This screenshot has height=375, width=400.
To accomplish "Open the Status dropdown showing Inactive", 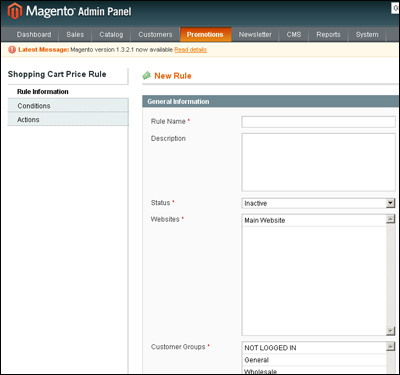I will 318,203.
